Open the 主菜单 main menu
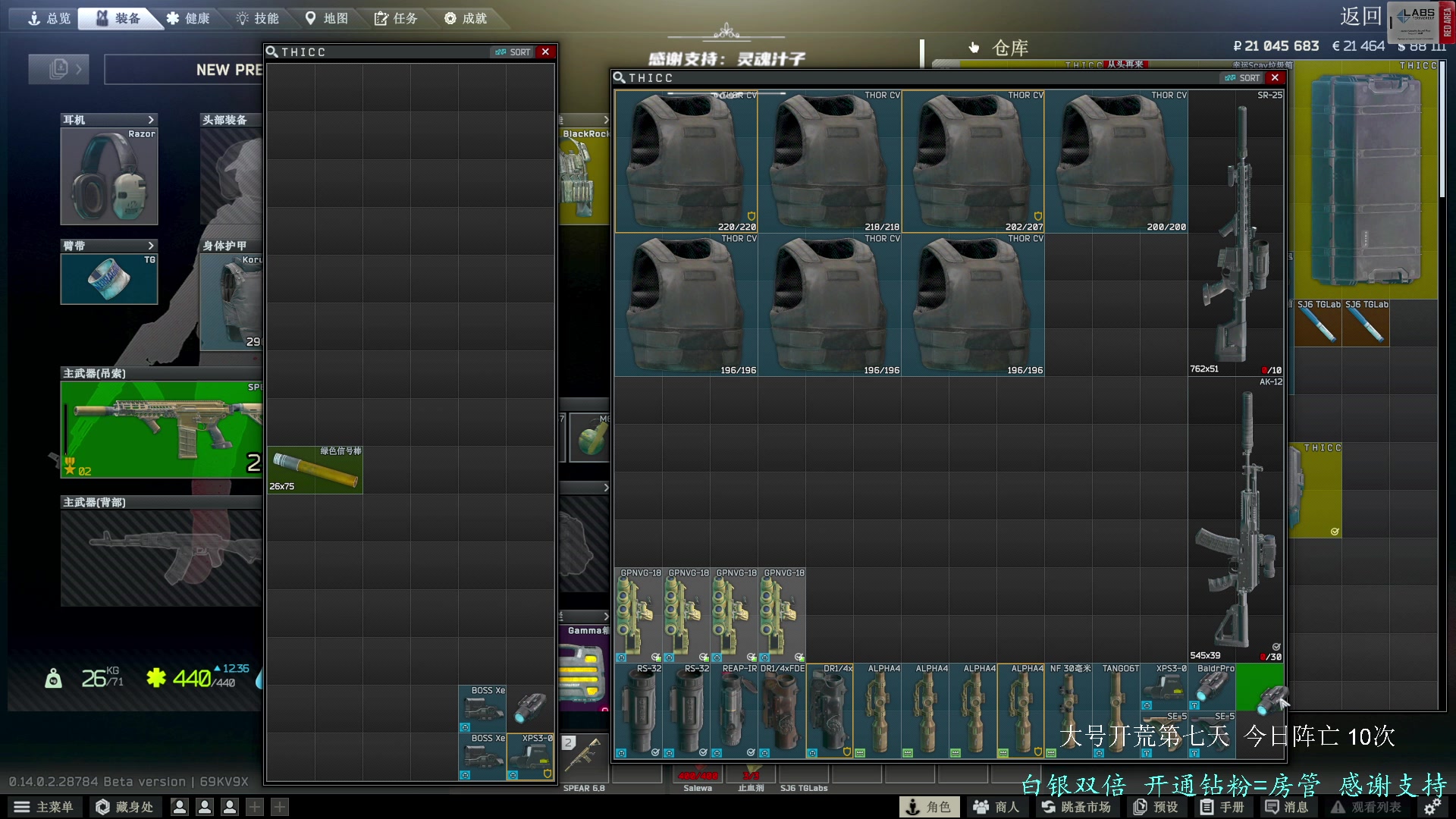 [x=44, y=807]
